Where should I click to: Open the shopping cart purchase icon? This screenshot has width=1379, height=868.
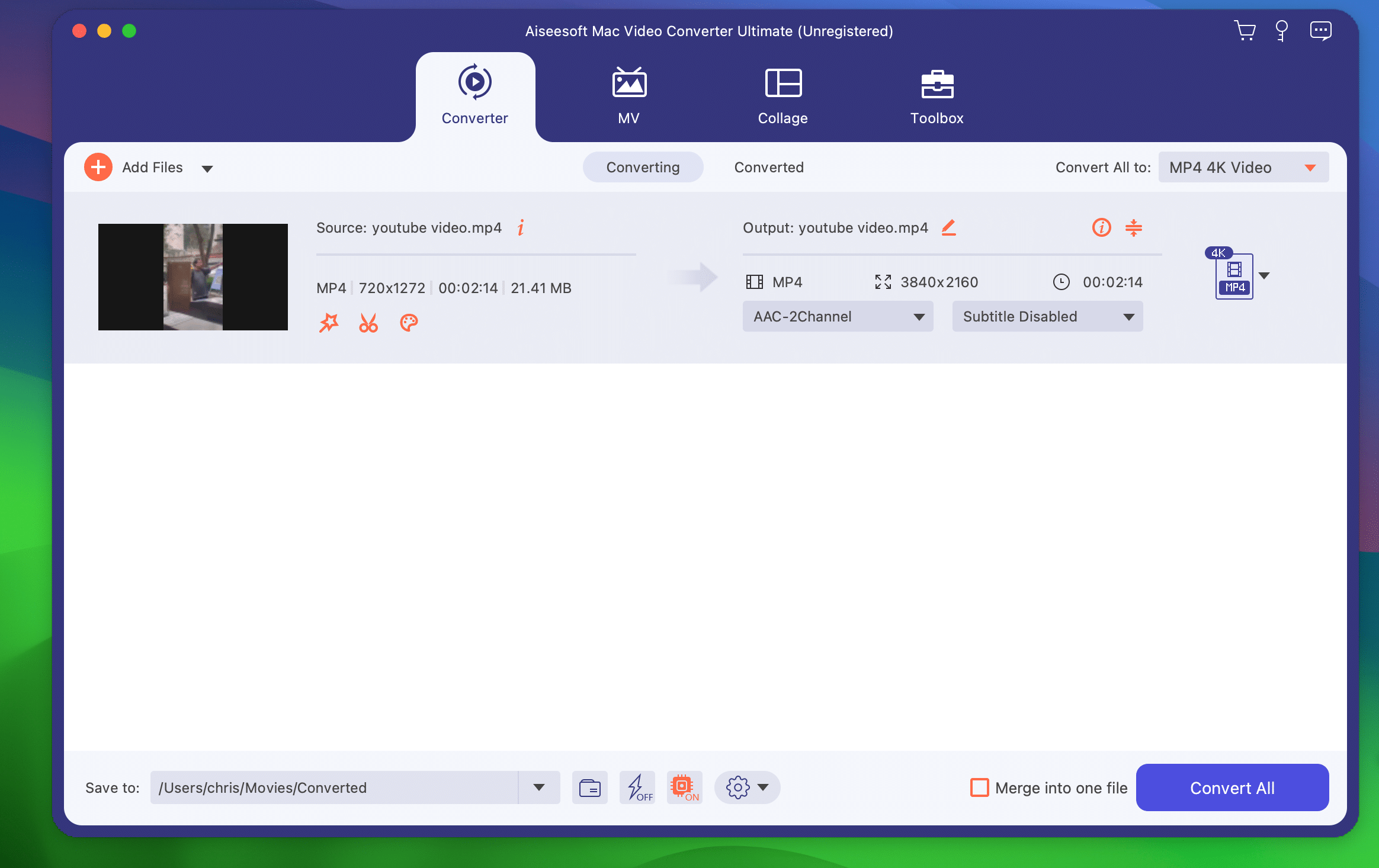1245,30
